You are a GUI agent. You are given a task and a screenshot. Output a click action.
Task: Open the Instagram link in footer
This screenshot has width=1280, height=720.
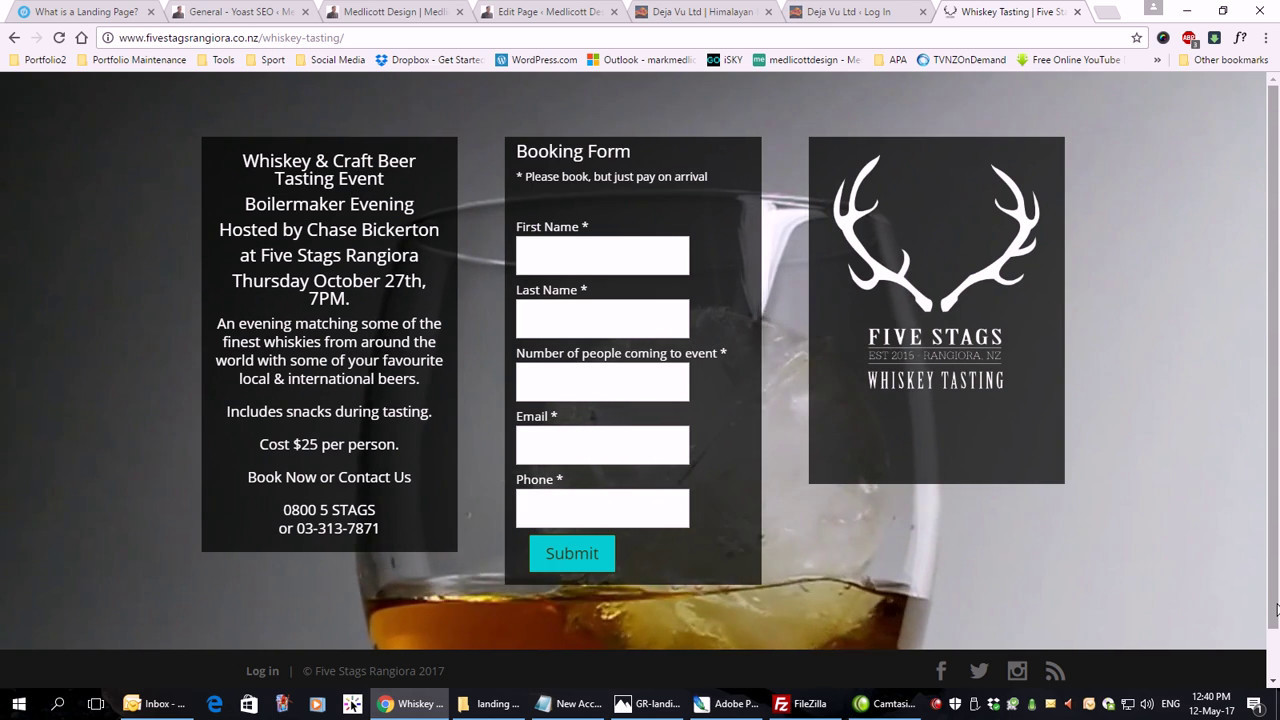(x=1017, y=671)
